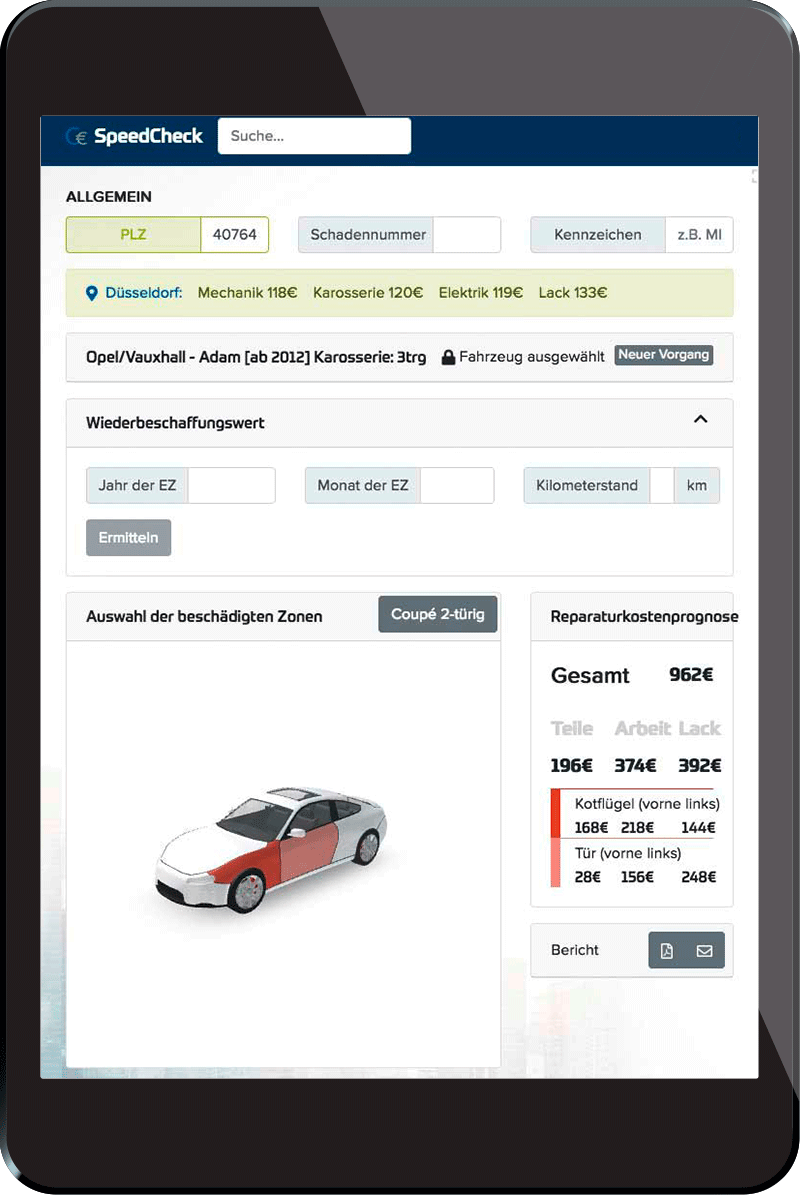Click the Monat der EZ input field
The image size is (800, 1195).
tap(456, 485)
